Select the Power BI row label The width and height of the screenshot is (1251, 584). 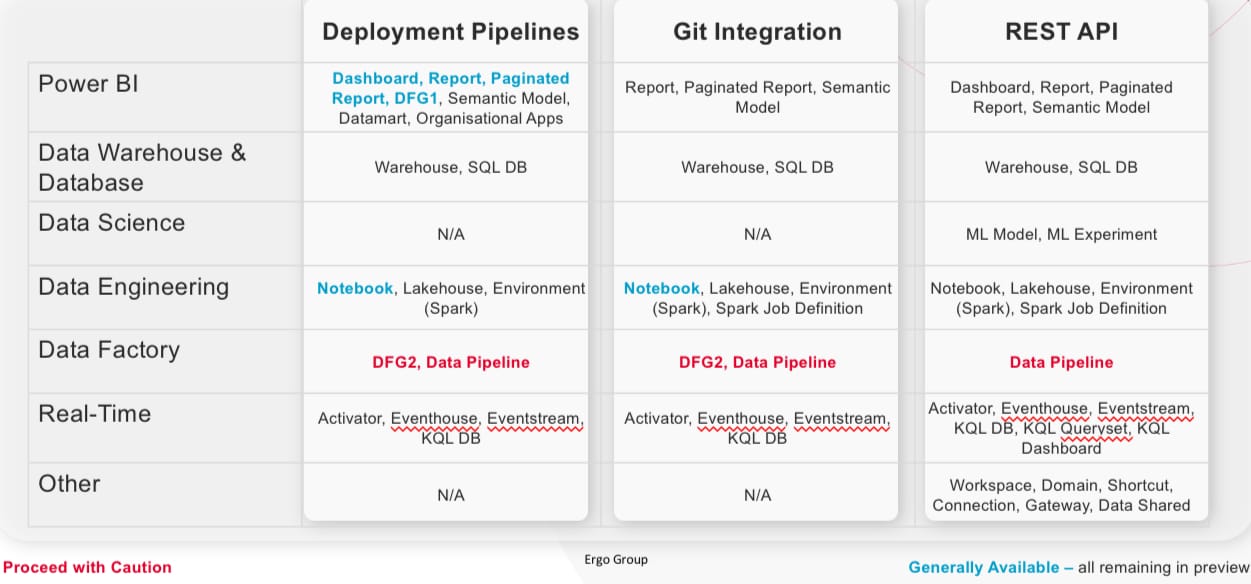(x=88, y=83)
